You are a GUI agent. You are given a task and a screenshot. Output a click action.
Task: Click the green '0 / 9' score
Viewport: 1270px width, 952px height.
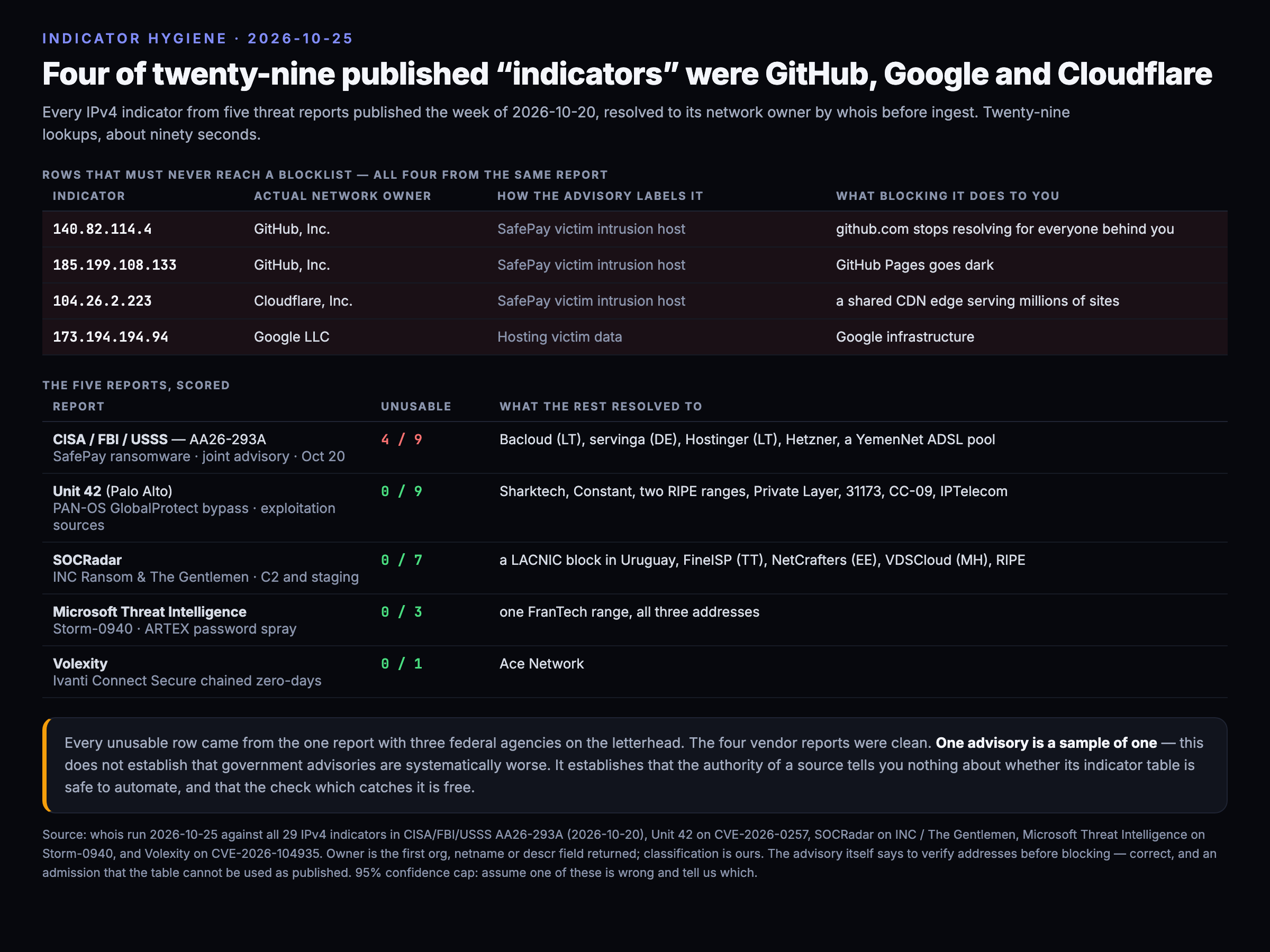click(402, 491)
